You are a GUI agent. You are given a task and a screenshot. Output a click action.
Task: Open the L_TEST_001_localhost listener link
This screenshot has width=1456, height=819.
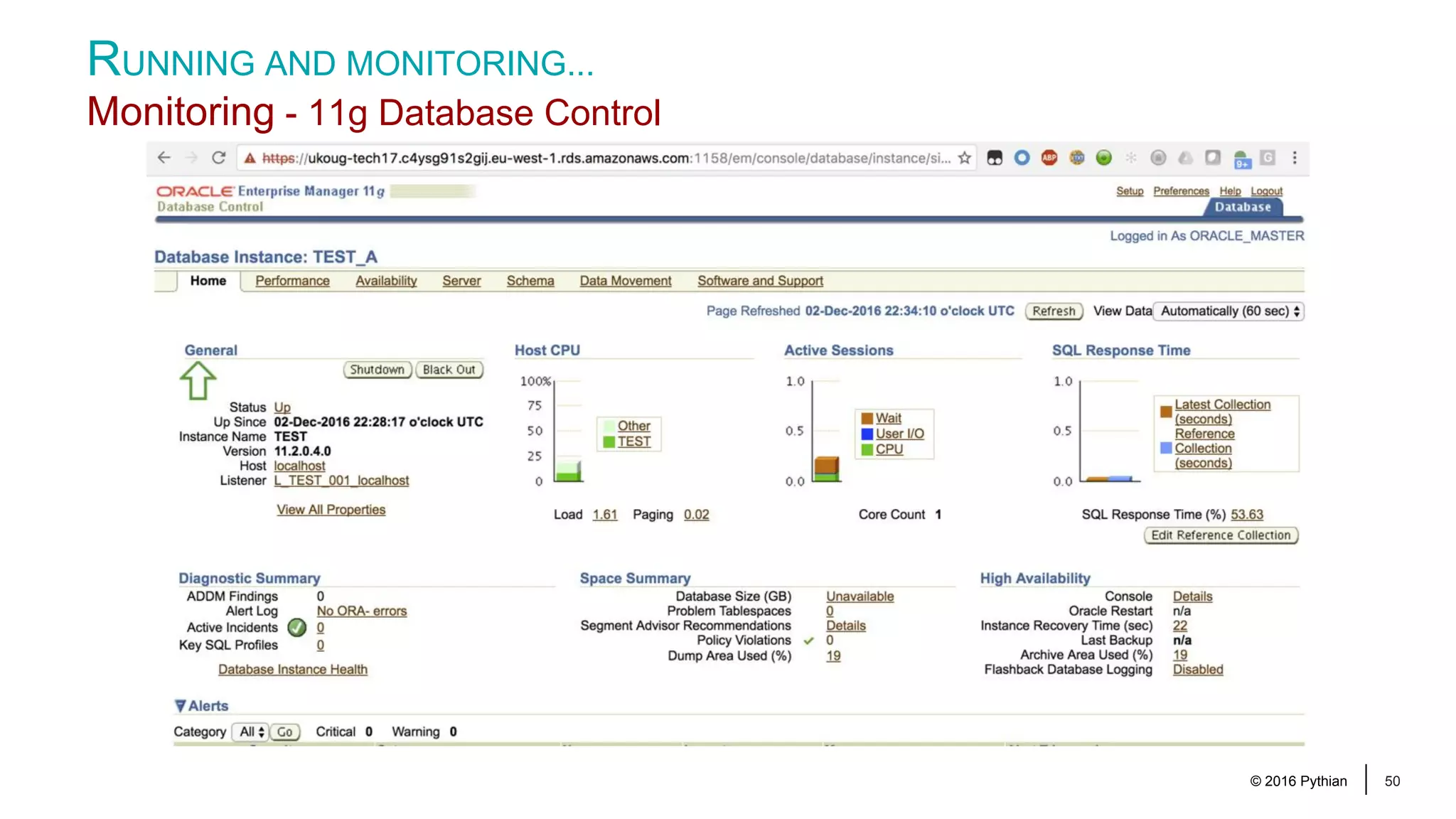pos(341,481)
